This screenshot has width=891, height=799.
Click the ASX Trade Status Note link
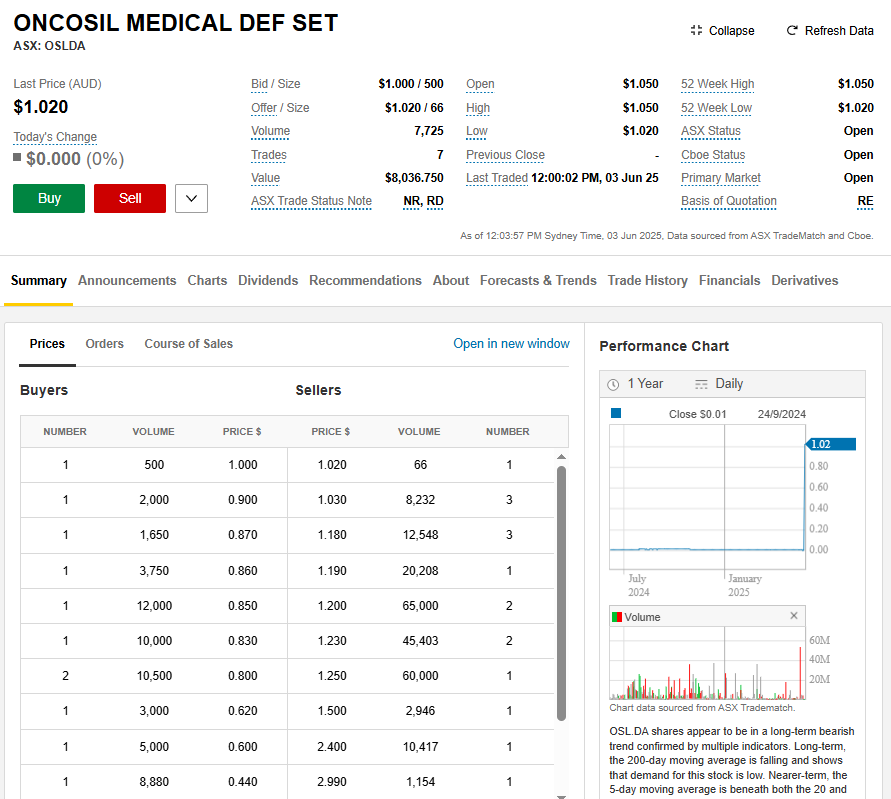tap(311, 201)
